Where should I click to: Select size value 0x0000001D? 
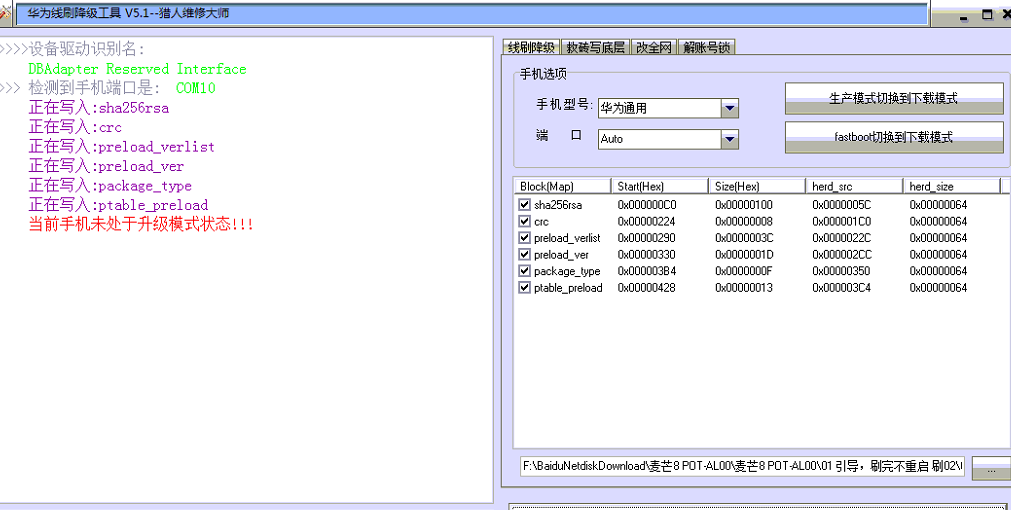744,255
